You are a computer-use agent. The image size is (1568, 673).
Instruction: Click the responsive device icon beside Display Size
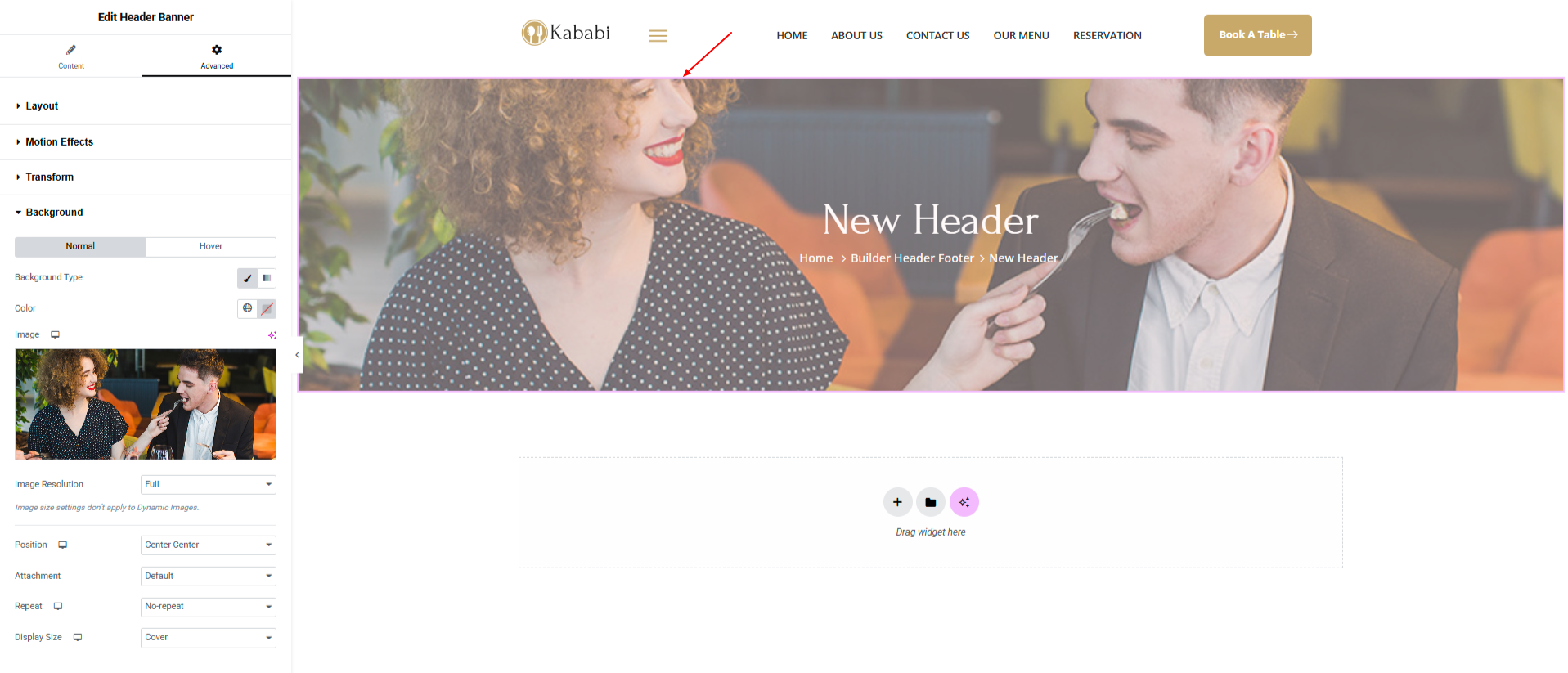click(x=78, y=637)
